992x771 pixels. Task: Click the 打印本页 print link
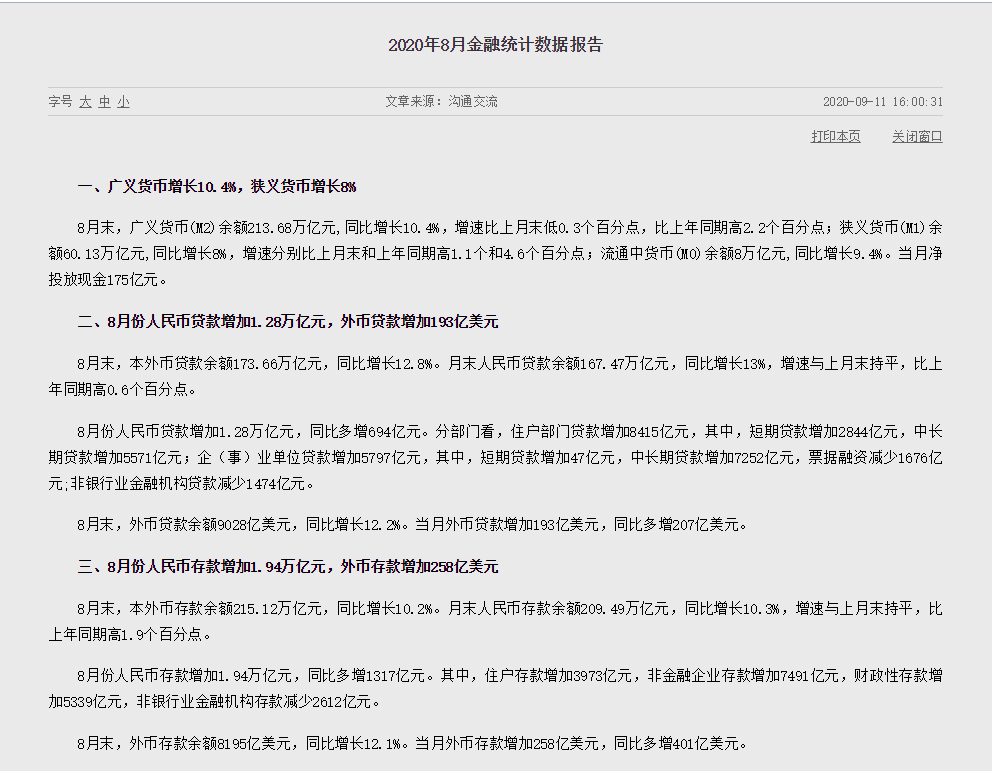pos(836,137)
